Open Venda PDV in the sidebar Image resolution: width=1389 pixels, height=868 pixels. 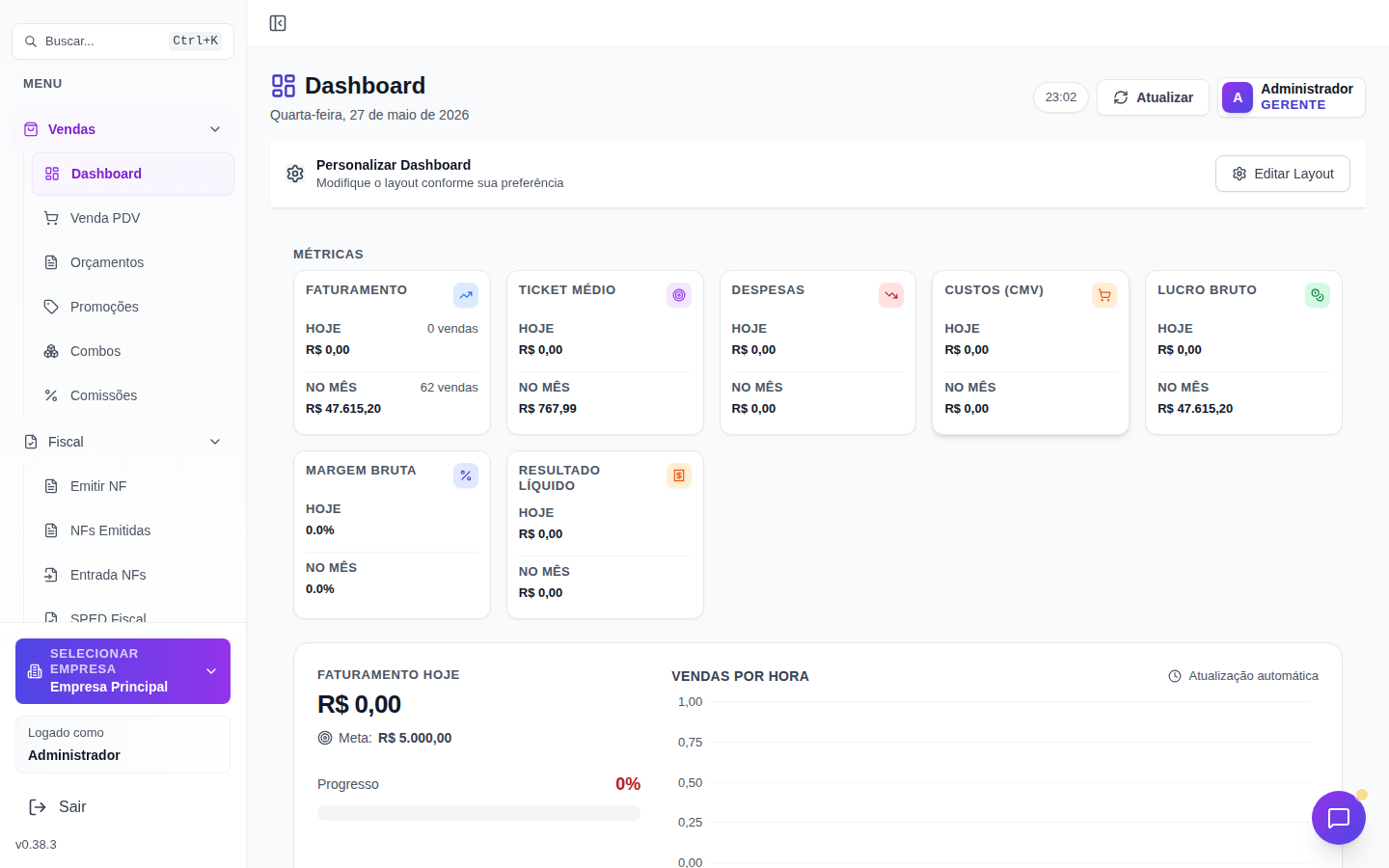pos(133,218)
